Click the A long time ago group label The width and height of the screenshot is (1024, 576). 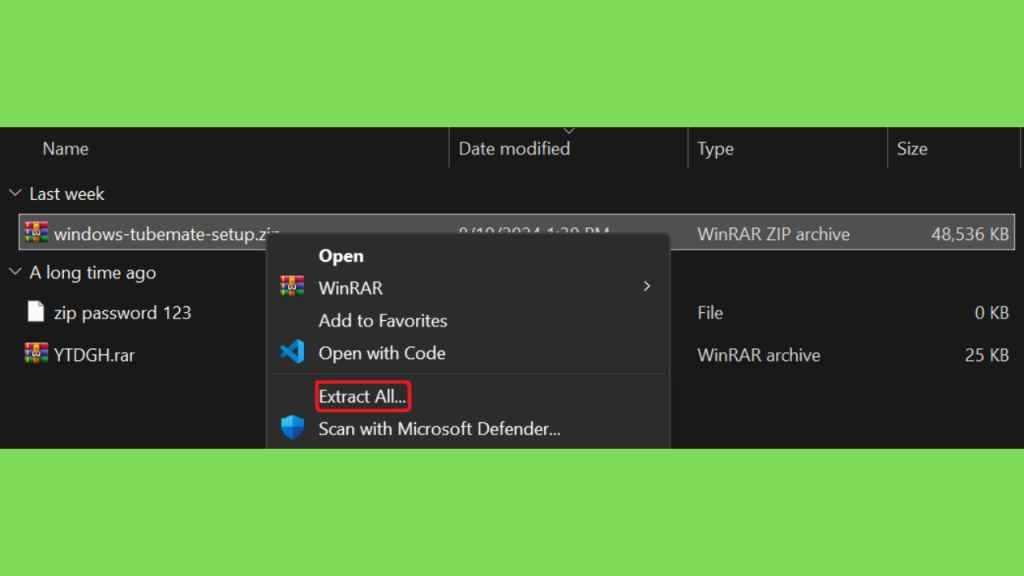pyautogui.click(x=93, y=272)
